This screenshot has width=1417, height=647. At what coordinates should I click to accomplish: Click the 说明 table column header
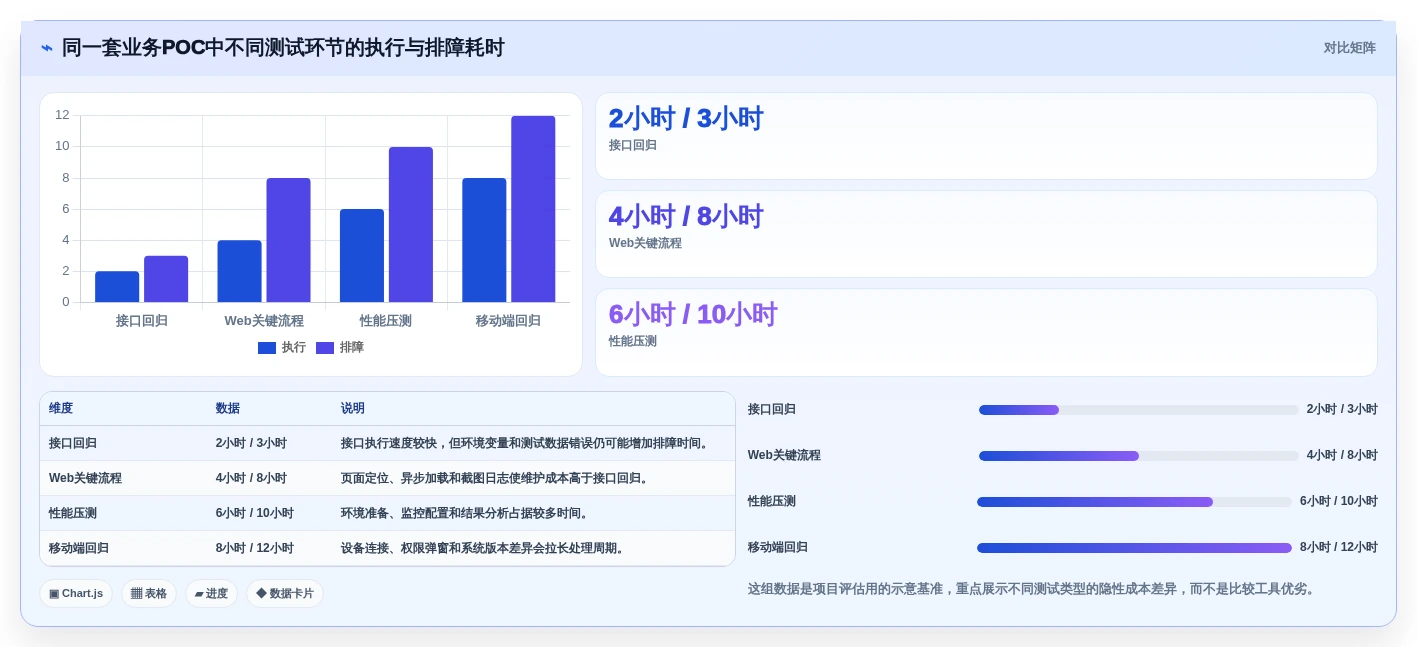click(x=353, y=409)
